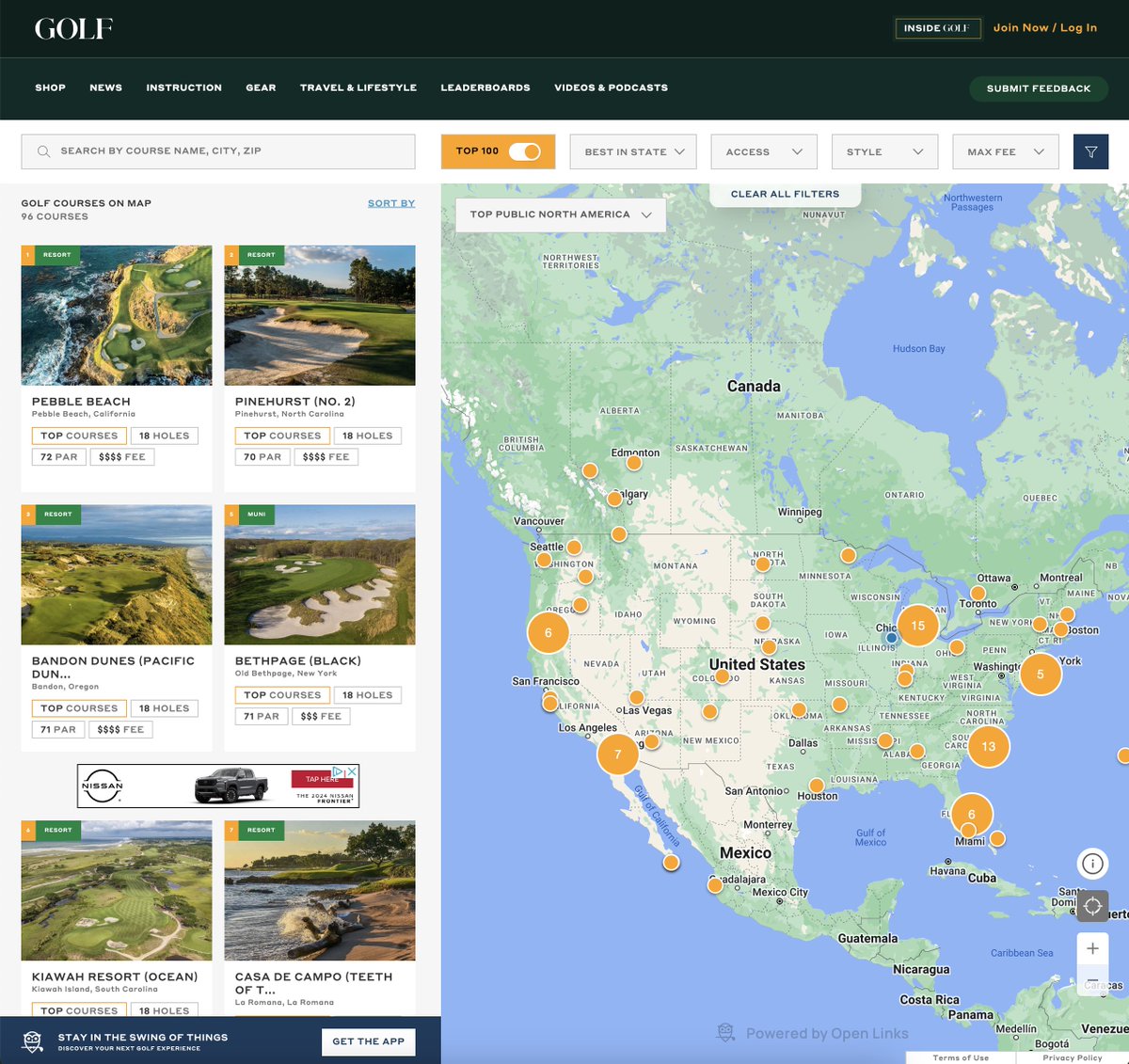Click the Pinehurst (No. 2) title
Screen dimensions: 1129x1064
[x=295, y=402]
